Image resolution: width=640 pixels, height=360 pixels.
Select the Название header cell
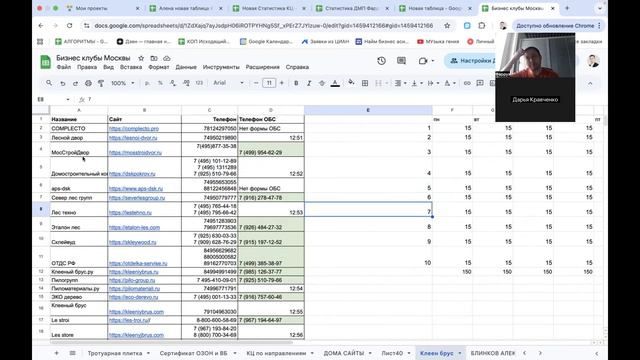(x=79, y=119)
